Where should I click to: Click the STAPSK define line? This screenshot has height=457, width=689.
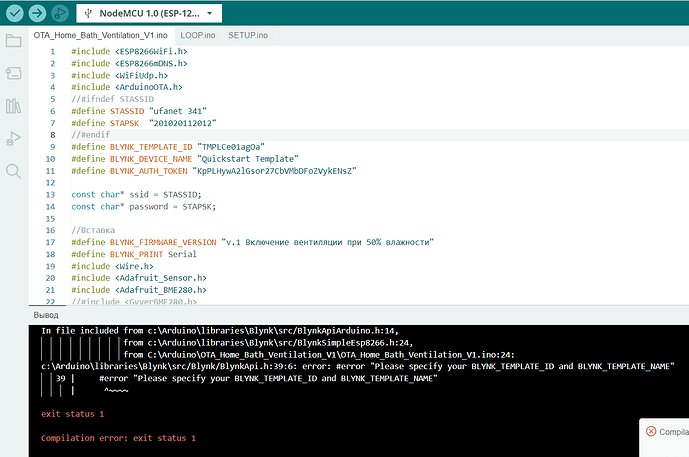pyautogui.click(x=144, y=123)
